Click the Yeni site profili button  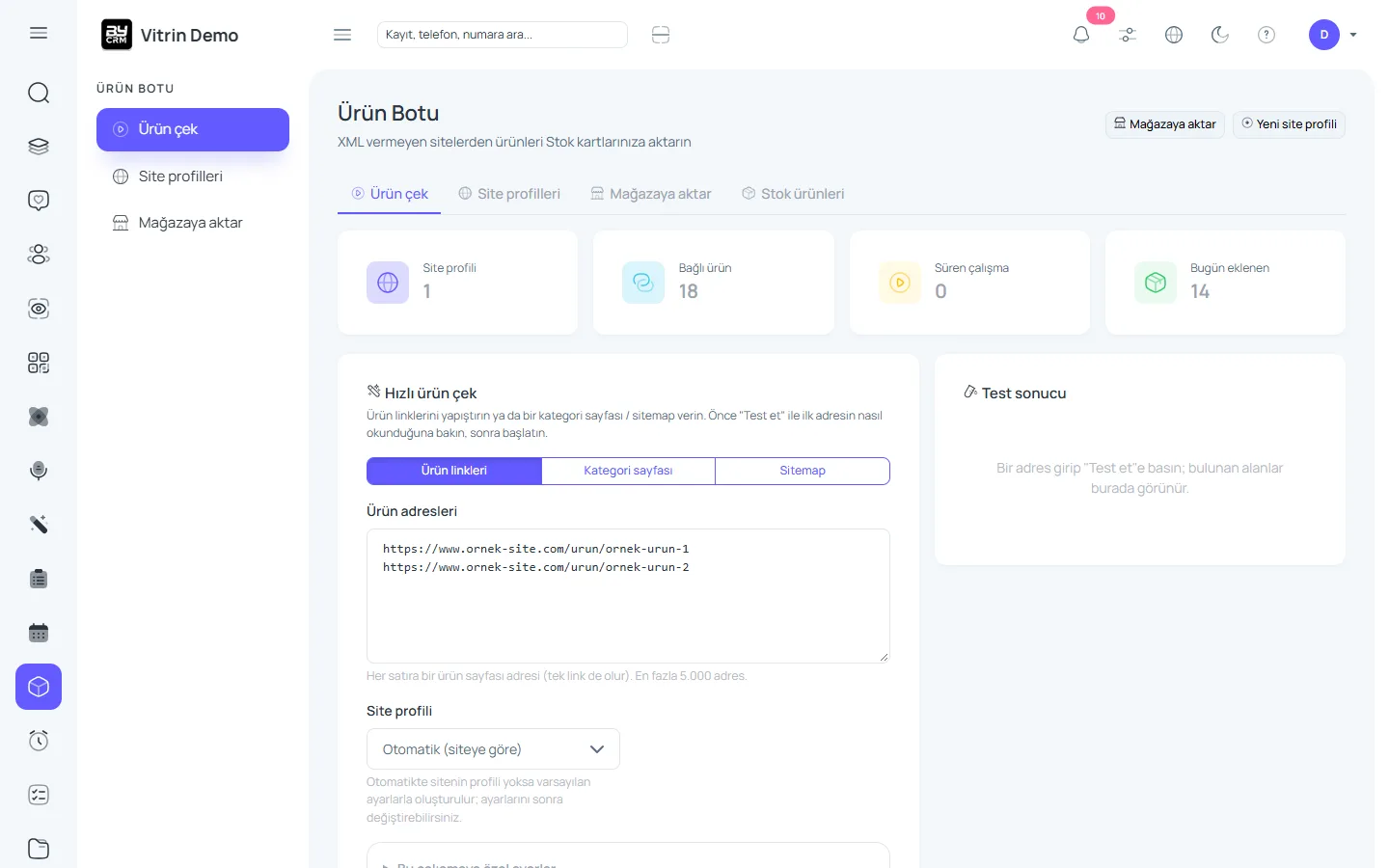pyautogui.click(x=1289, y=124)
